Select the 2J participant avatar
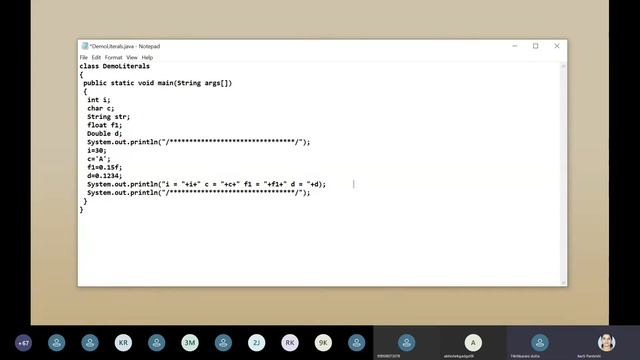 (x=256, y=343)
